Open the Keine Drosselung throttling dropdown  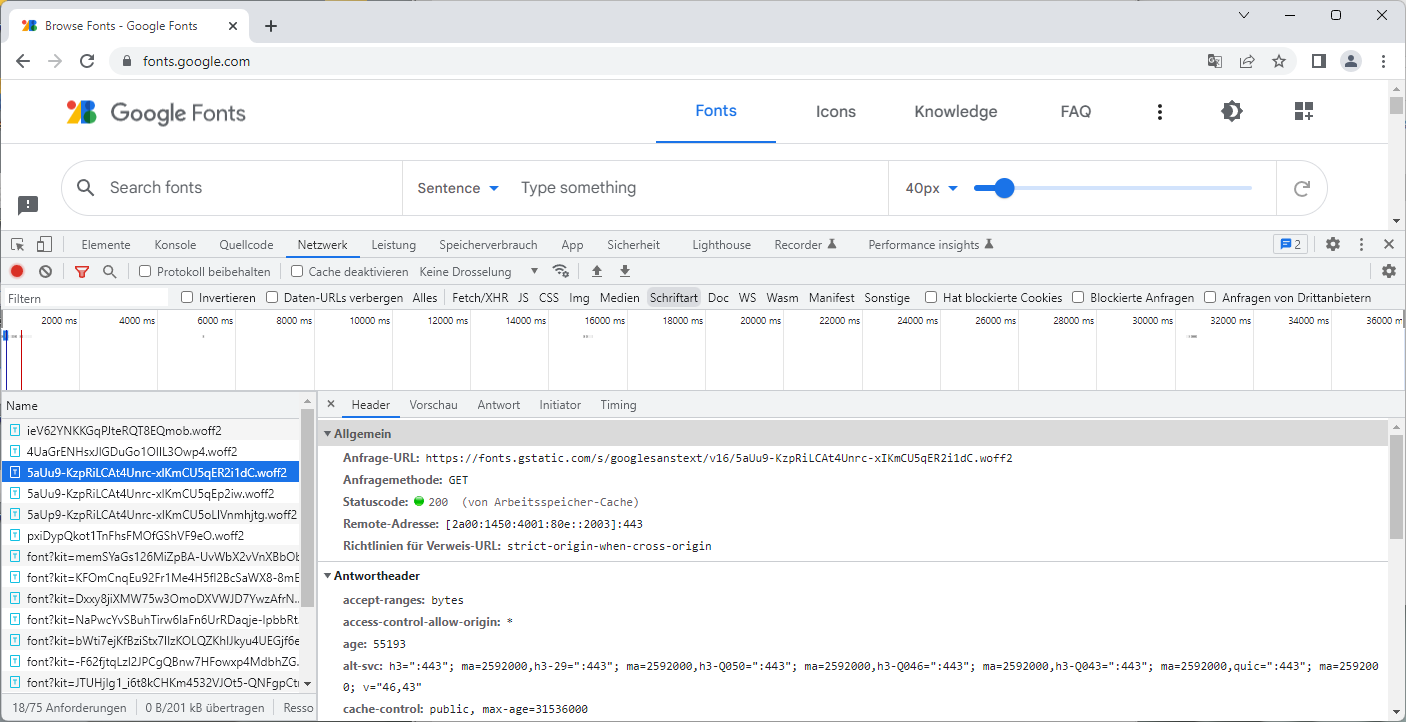coord(478,271)
